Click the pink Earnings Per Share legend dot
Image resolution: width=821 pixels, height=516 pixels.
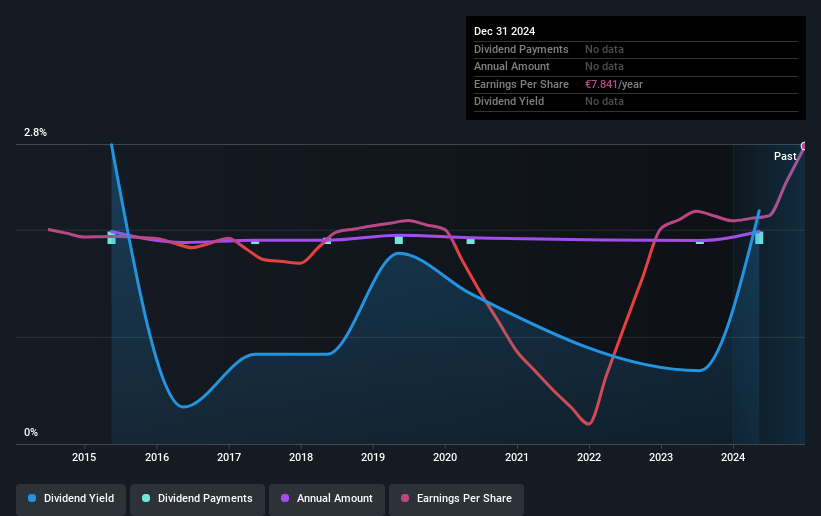pos(405,498)
